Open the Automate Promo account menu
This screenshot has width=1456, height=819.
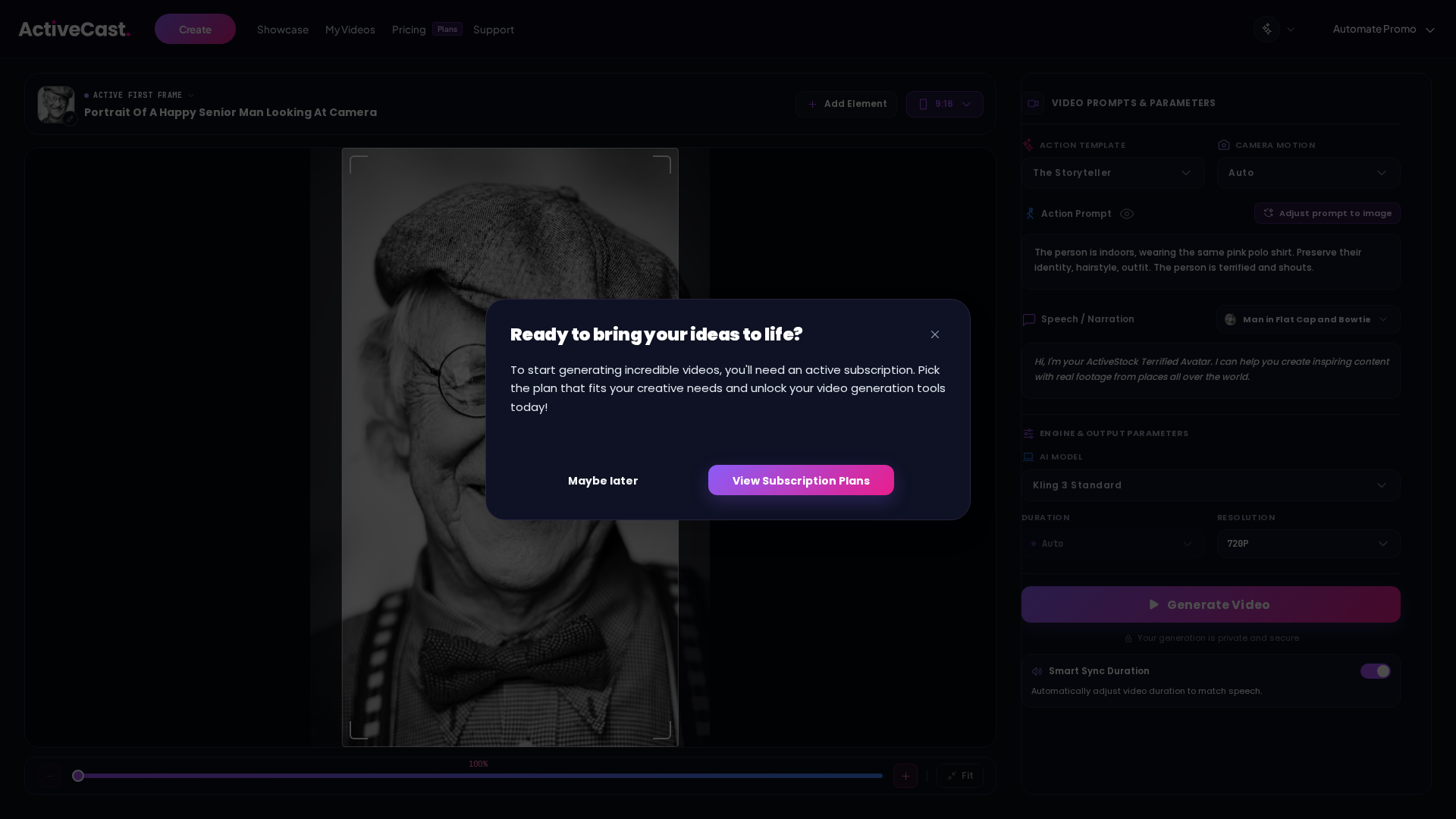(x=1383, y=29)
